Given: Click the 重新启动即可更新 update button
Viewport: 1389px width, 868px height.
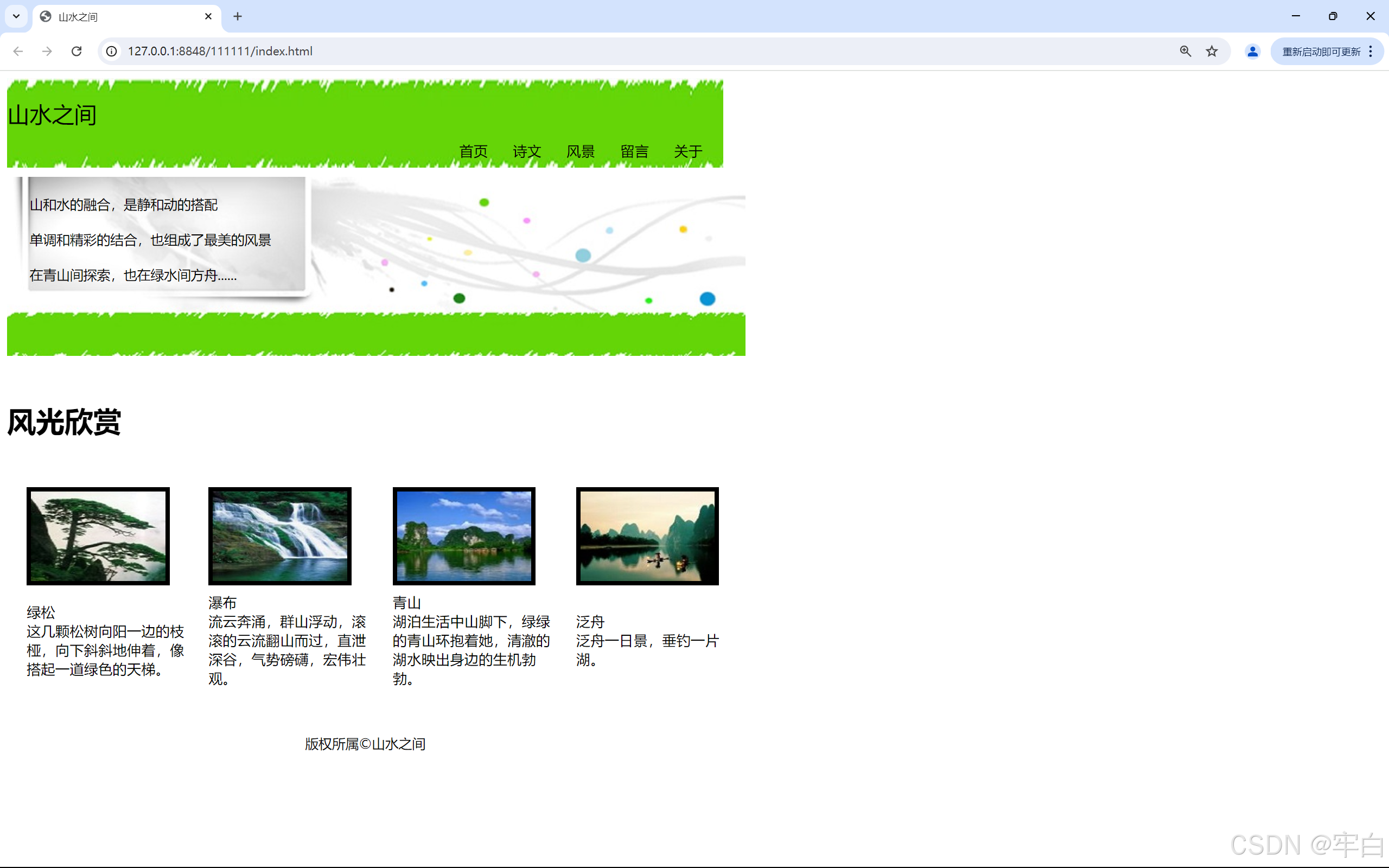Looking at the screenshot, I should tap(1321, 51).
